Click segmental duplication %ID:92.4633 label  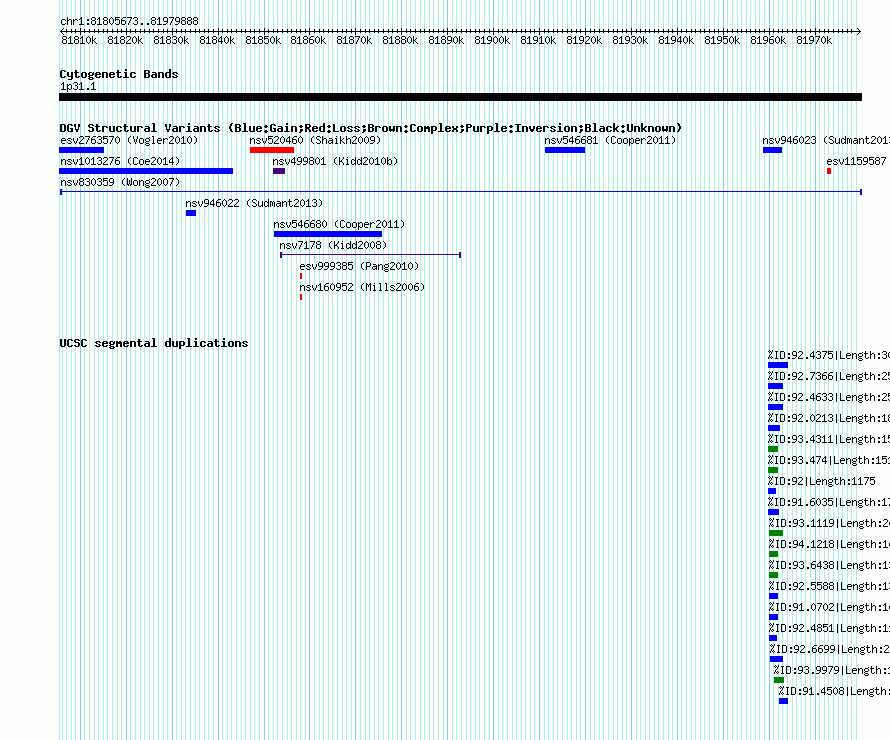(x=829, y=397)
